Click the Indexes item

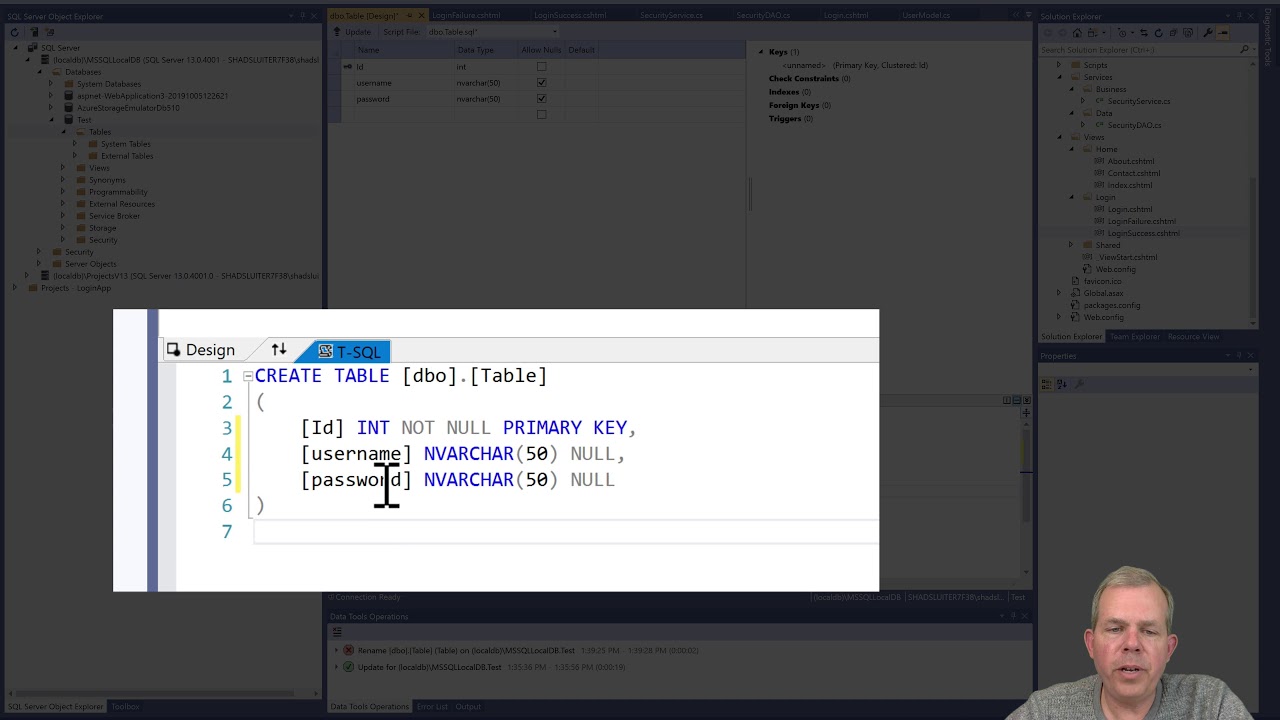coord(784,92)
